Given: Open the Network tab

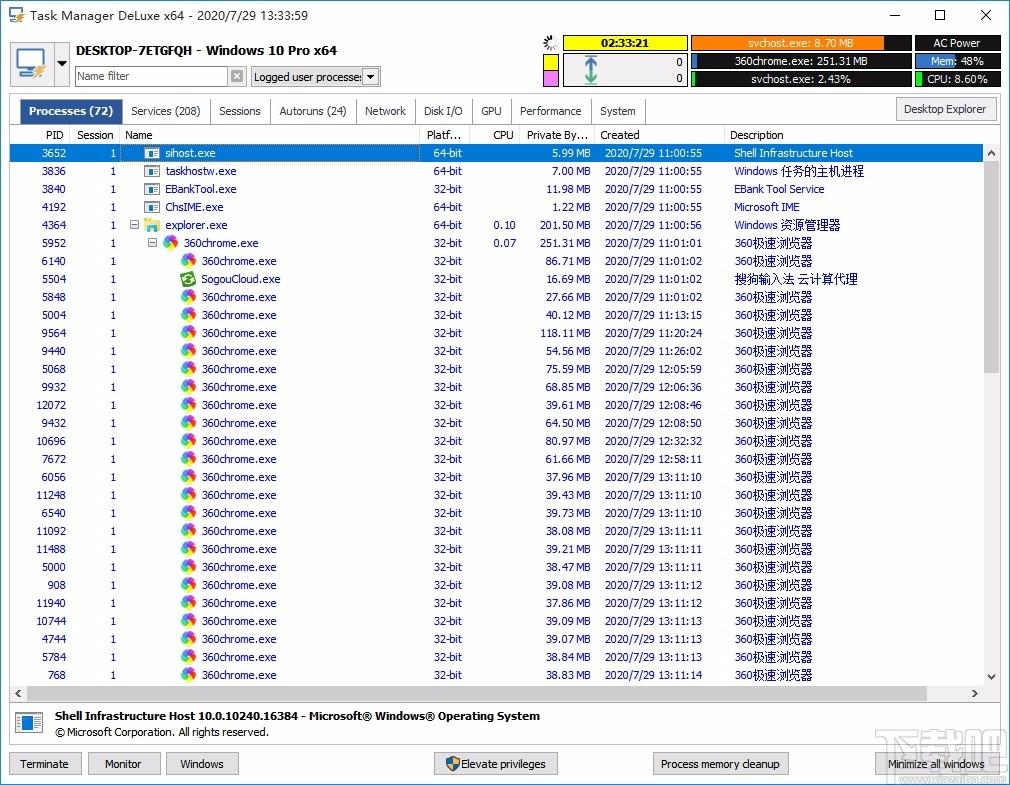Looking at the screenshot, I should coord(385,111).
